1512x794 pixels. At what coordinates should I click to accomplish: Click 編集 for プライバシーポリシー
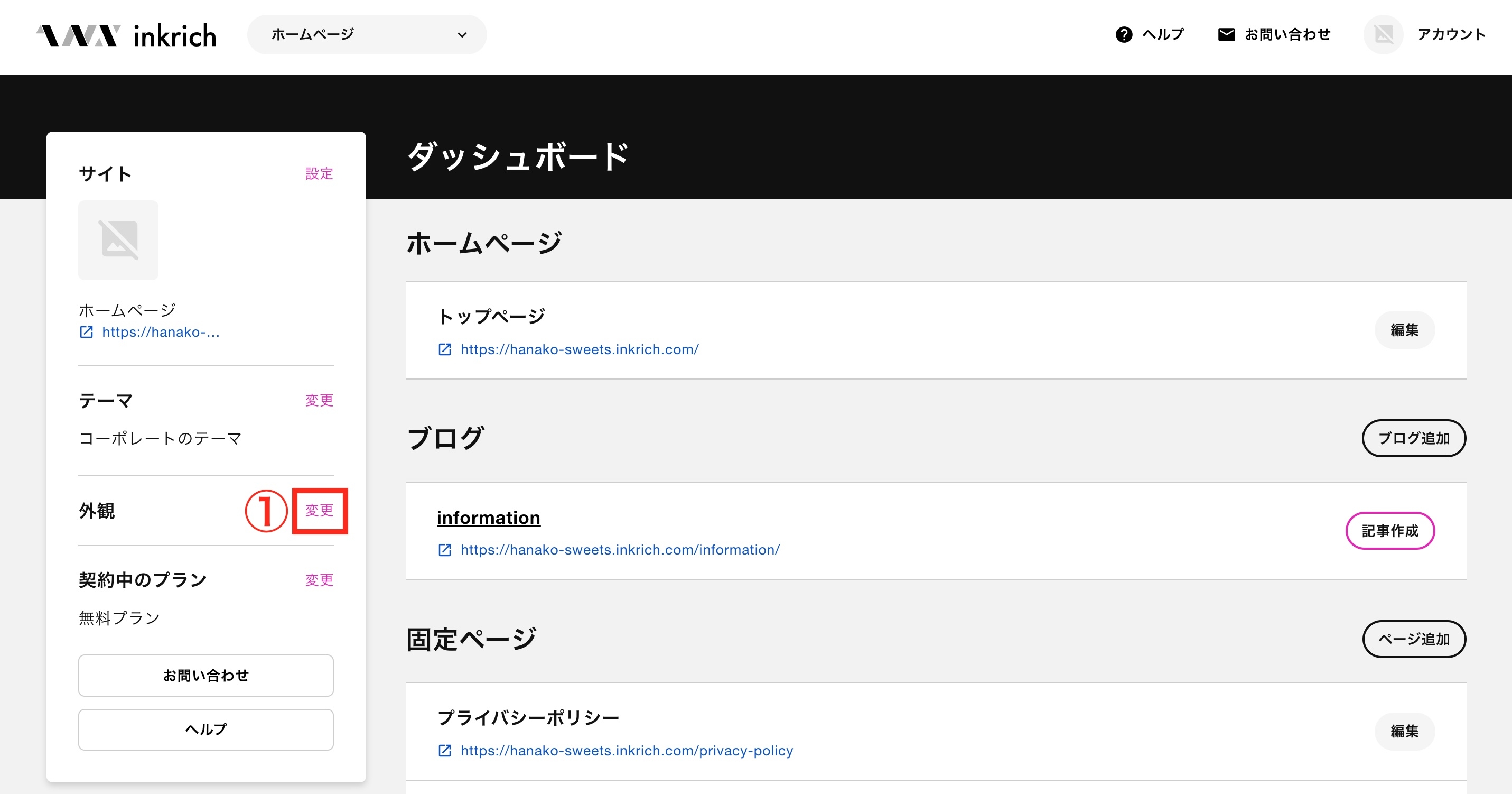point(1405,731)
